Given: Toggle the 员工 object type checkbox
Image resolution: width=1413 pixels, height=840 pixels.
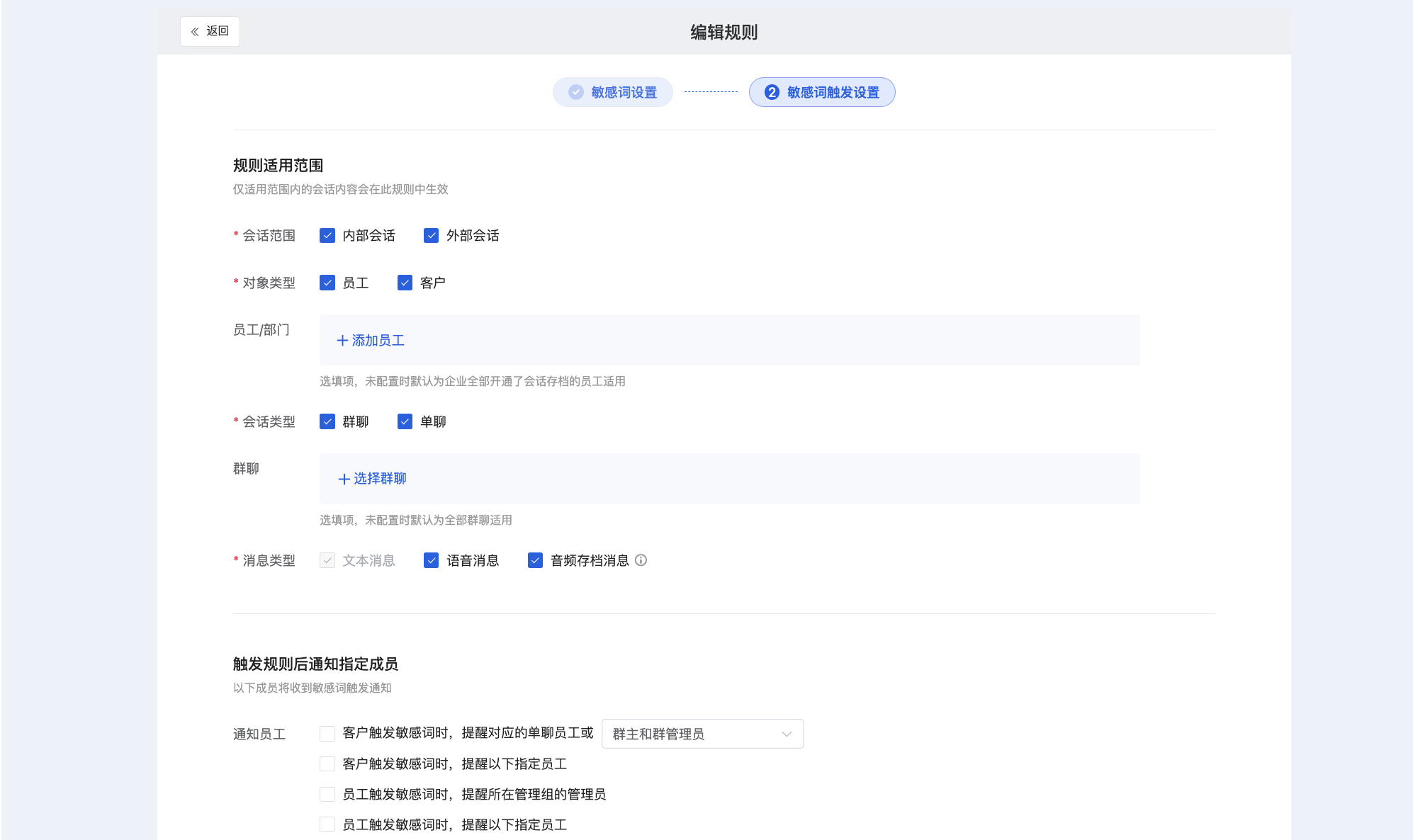Looking at the screenshot, I should coord(327,283).
